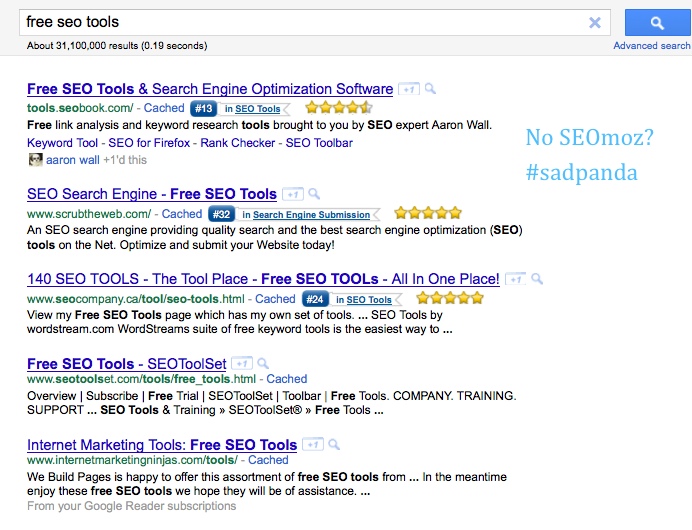Image resolution: width=692 pixels, height=530 pixels.
Task: Open Cached link for seocompany.ca result
Action: point(275,299)
